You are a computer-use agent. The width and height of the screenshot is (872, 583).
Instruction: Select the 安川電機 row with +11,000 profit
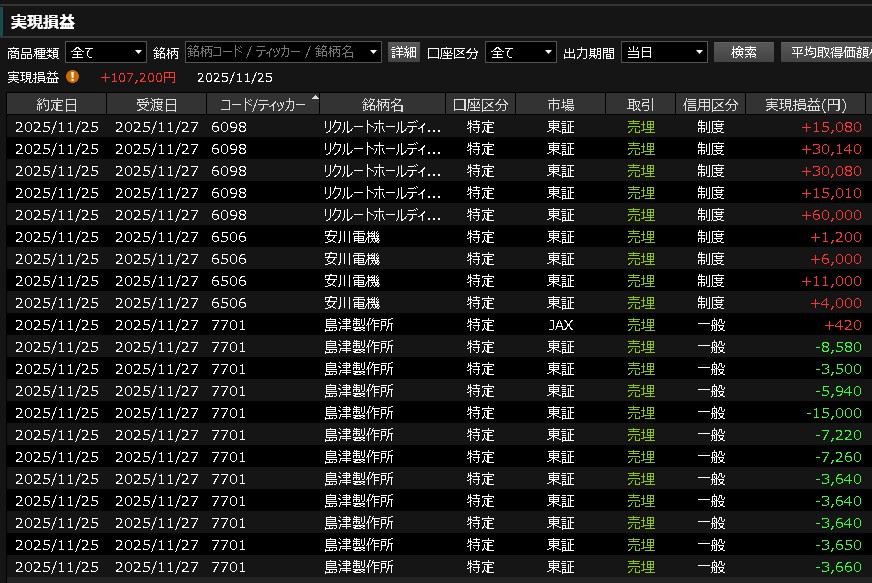[436, 281]
